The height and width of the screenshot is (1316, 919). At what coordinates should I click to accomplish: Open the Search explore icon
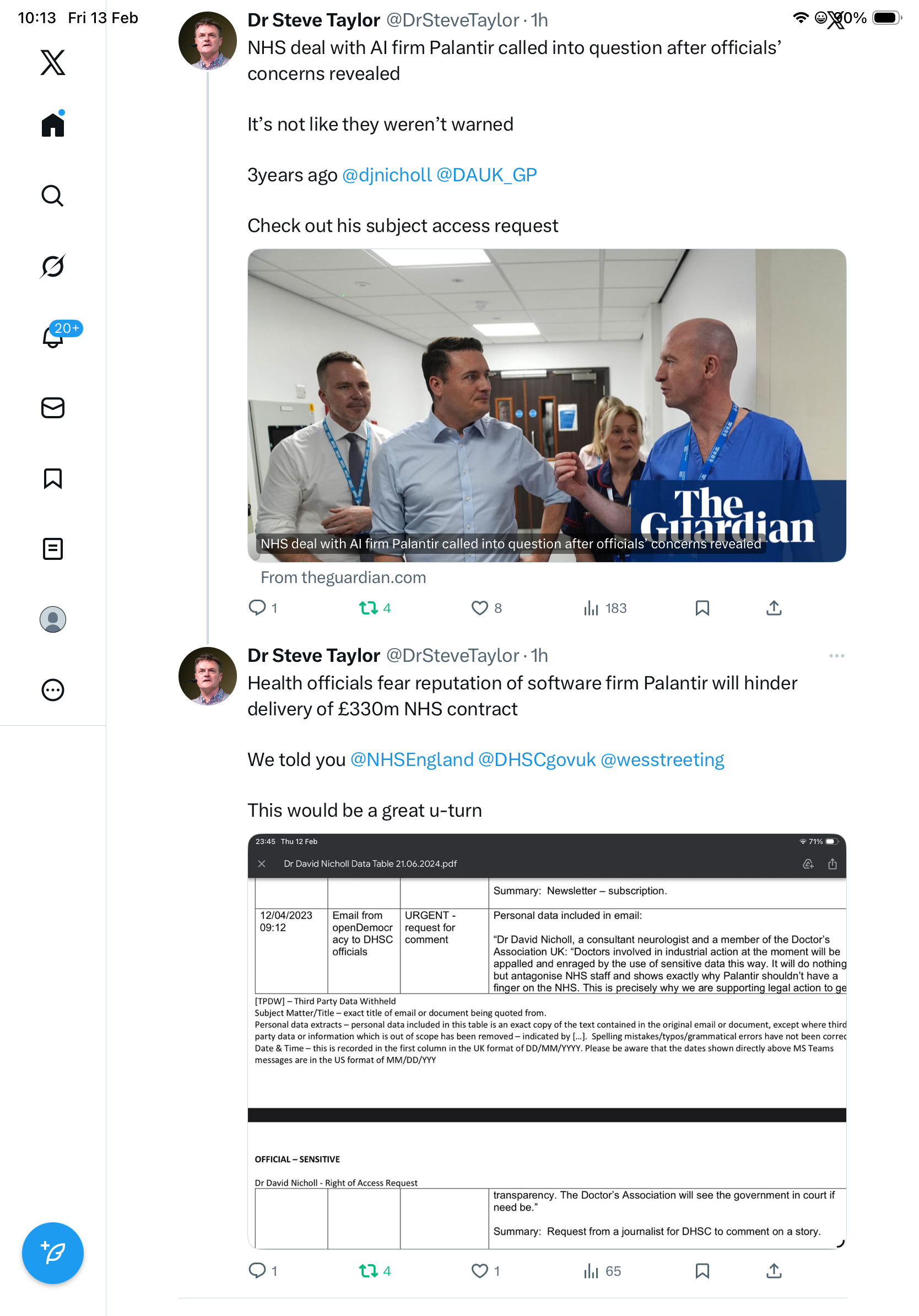click(53, 196)
